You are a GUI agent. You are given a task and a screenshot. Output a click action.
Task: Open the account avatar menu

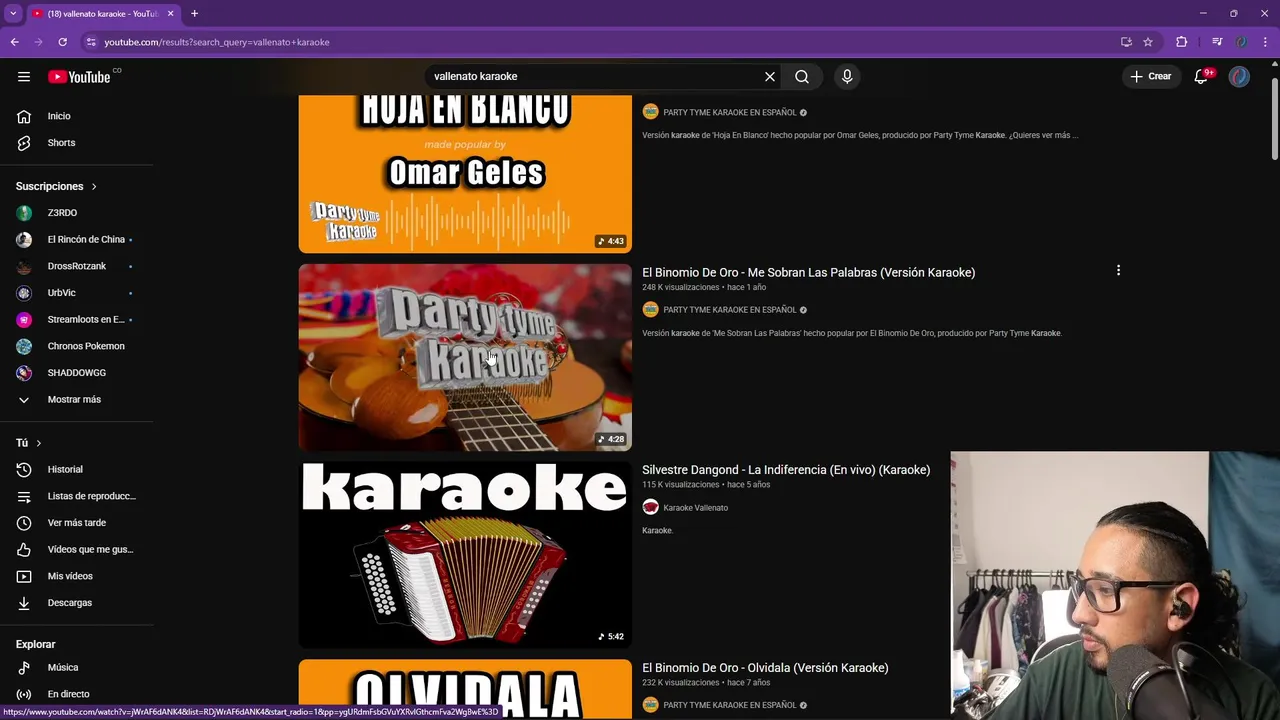click(x=1239, y=76)
